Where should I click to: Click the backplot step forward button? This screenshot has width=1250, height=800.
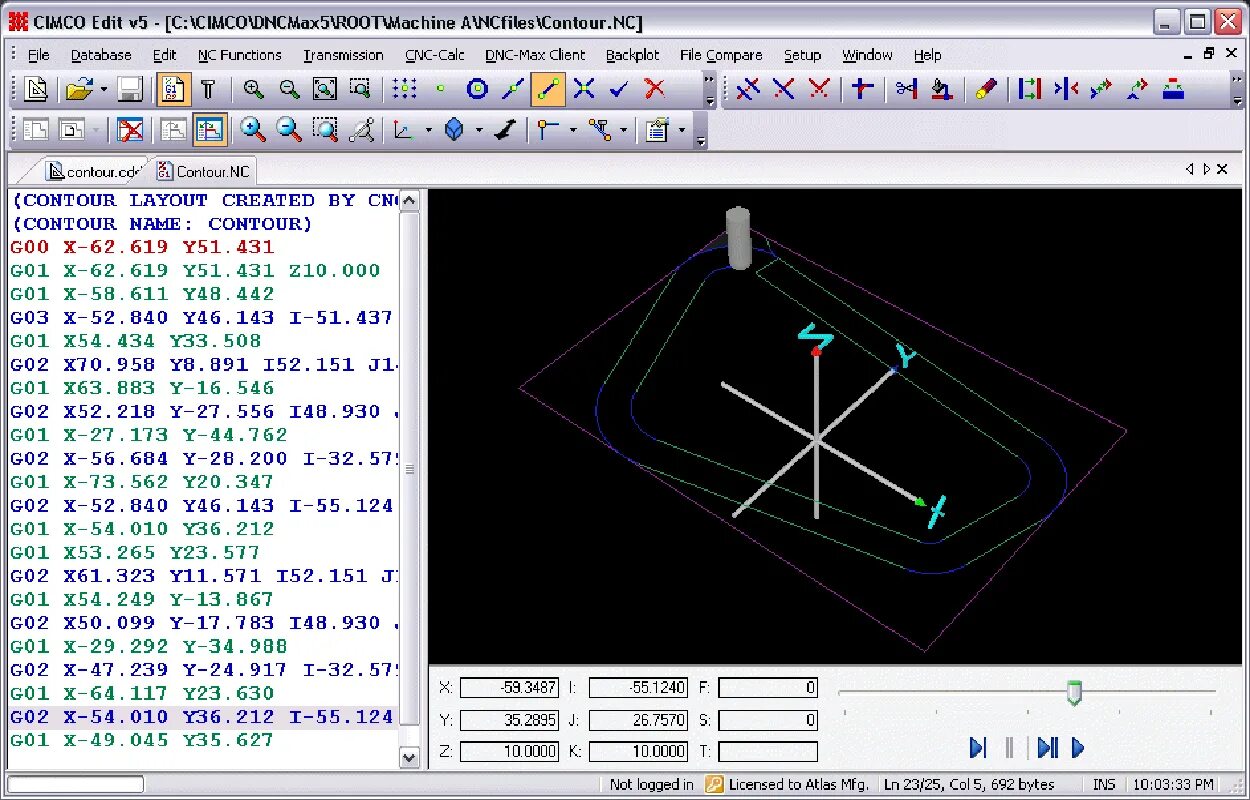point(978,747)
